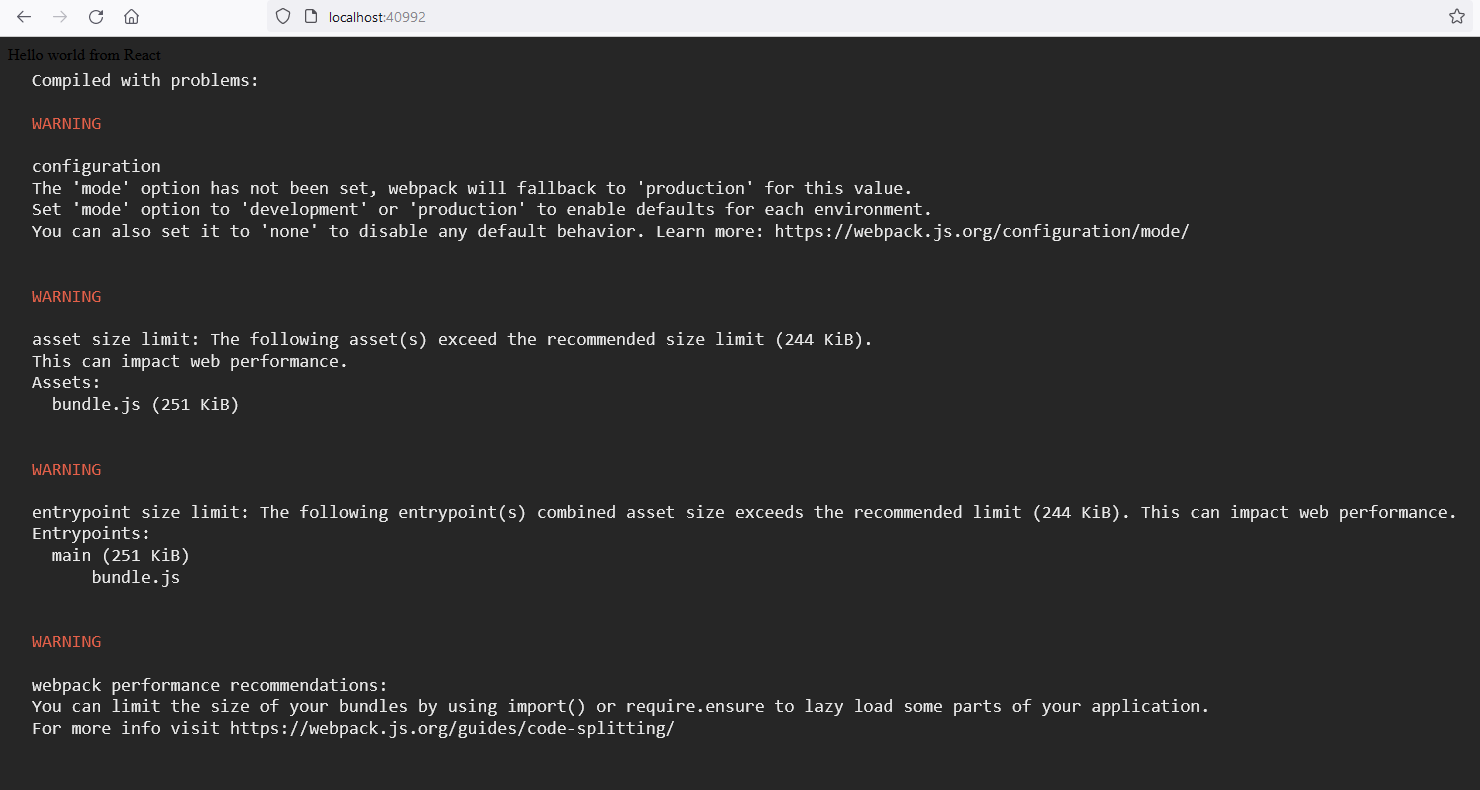Reload the page with the refresh icon
This screenshot has height=790, width=1480.
tap(96, 16)
